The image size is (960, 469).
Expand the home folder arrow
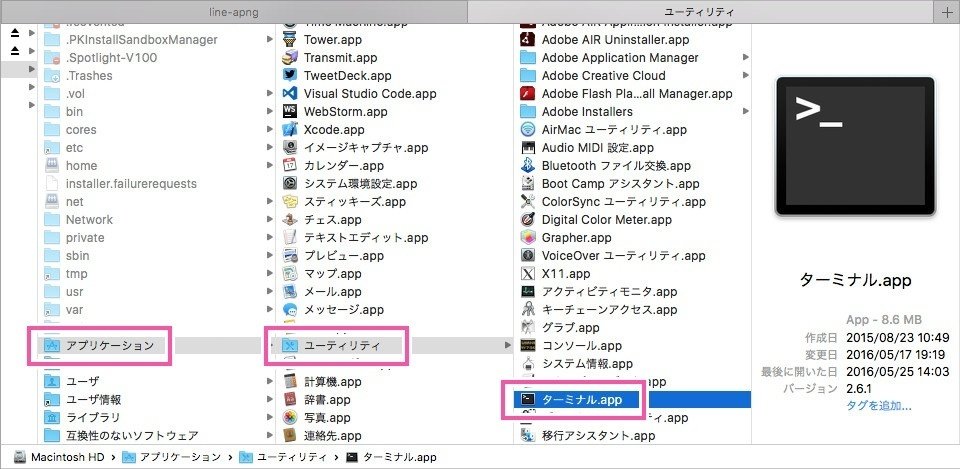[269, 165]
